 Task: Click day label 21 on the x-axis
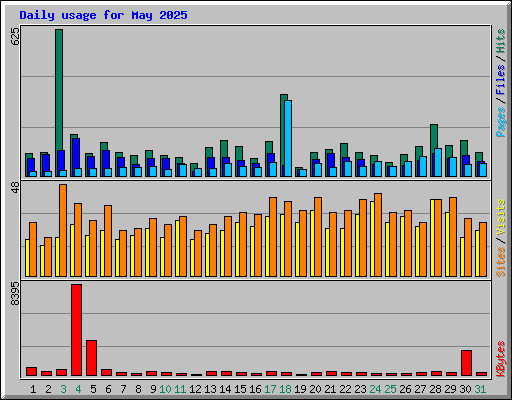tap(330, 389)
